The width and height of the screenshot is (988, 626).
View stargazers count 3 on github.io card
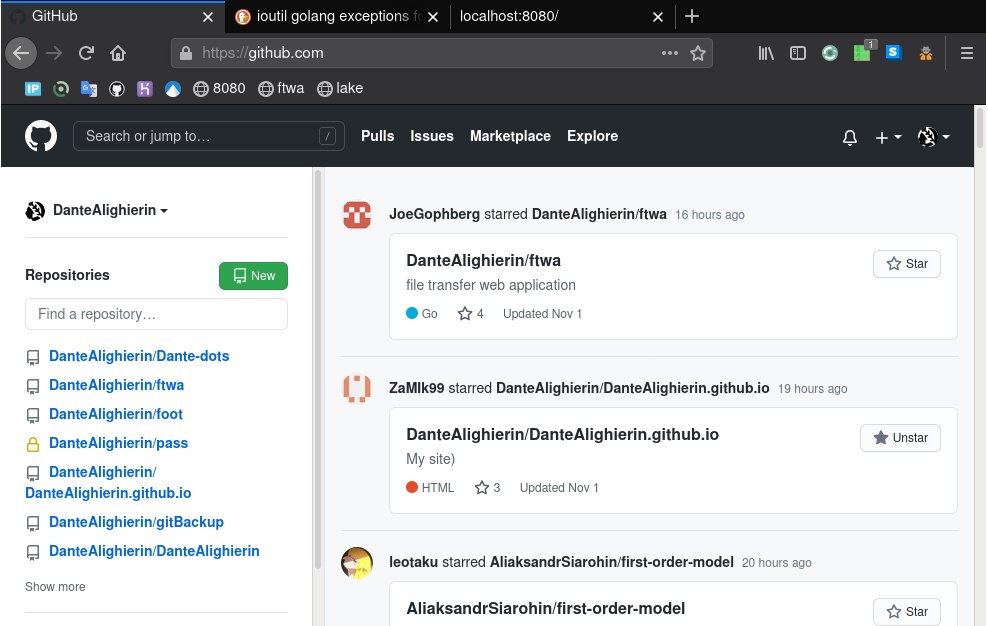pos(488,488)
